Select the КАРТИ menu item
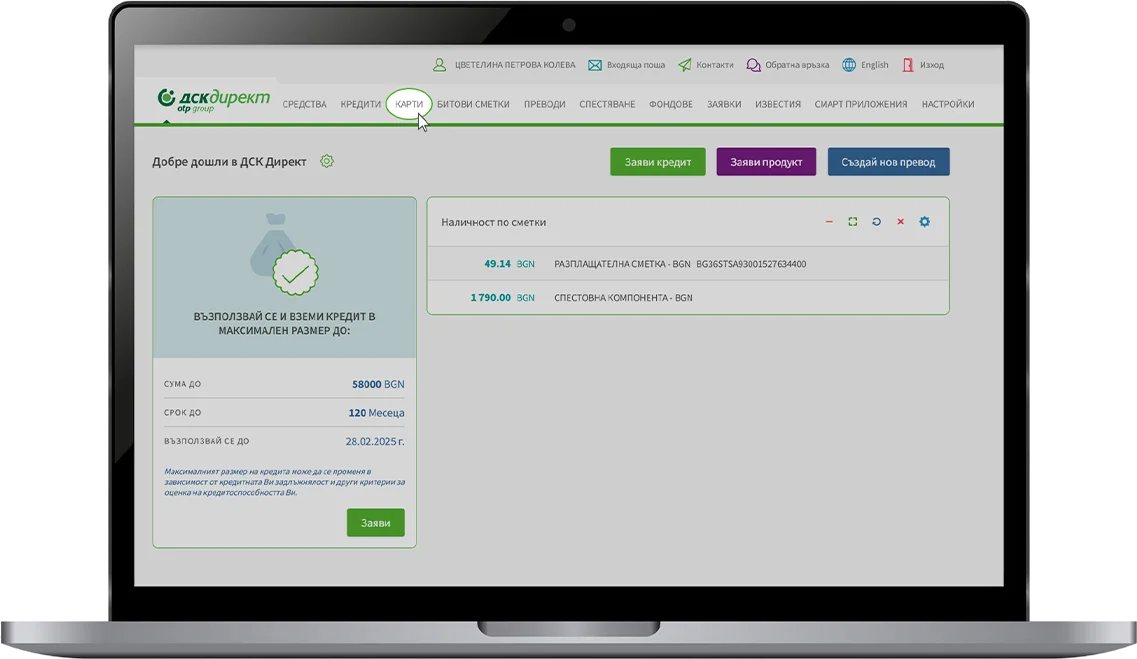Viewport: 1137px width, 659px height. click(x=409, y=104)
